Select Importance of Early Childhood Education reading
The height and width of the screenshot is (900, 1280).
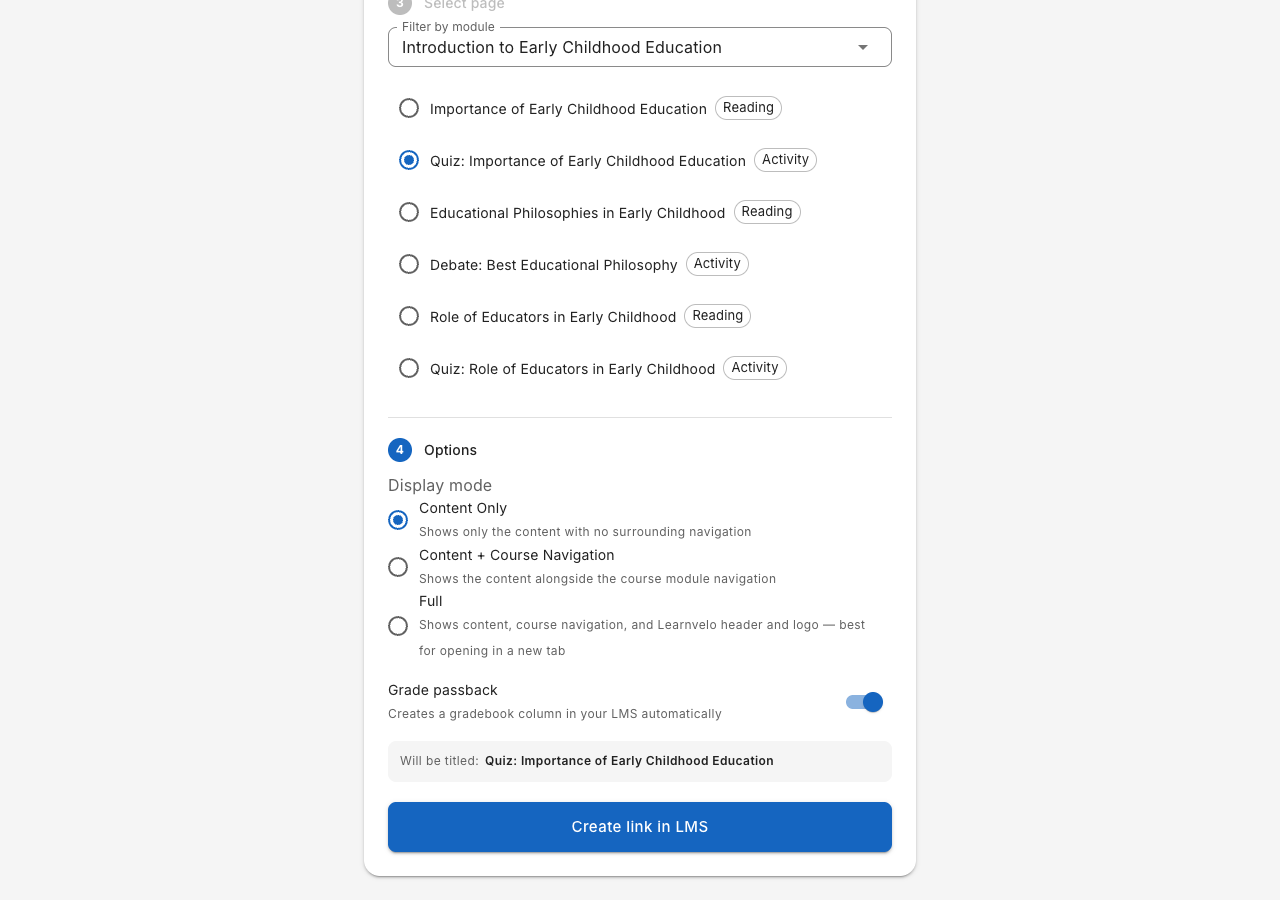409,108
